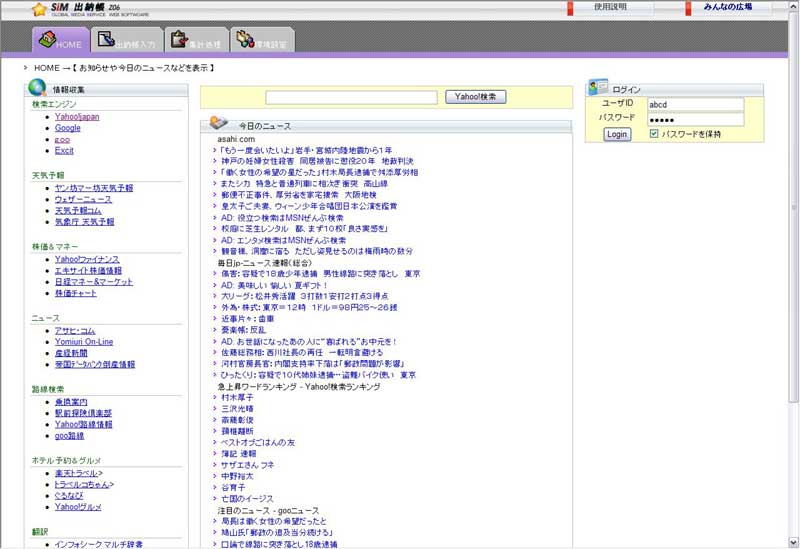The height and width of the screenshot is (549, 800).
Task: Open the Google search engine link
Action: 68,128
